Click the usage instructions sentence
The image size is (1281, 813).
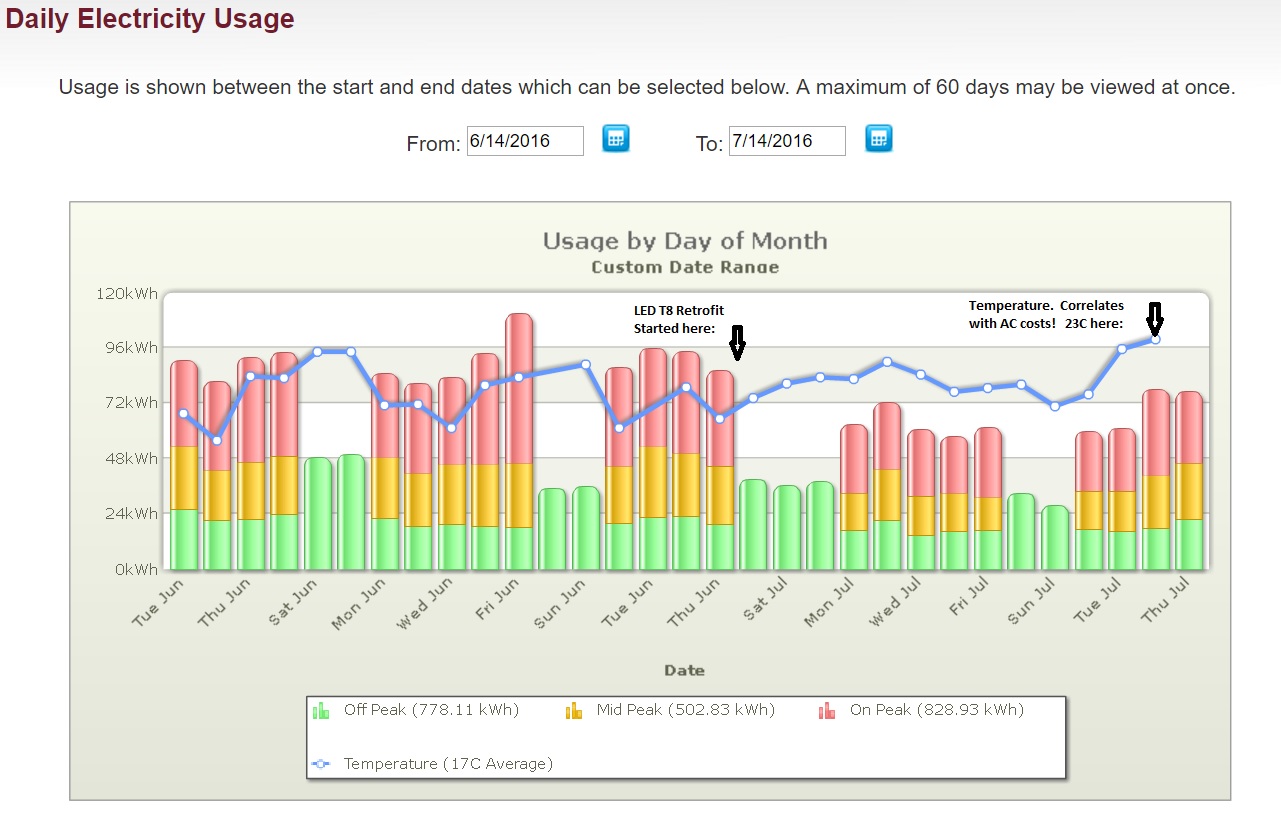(647, 87)
